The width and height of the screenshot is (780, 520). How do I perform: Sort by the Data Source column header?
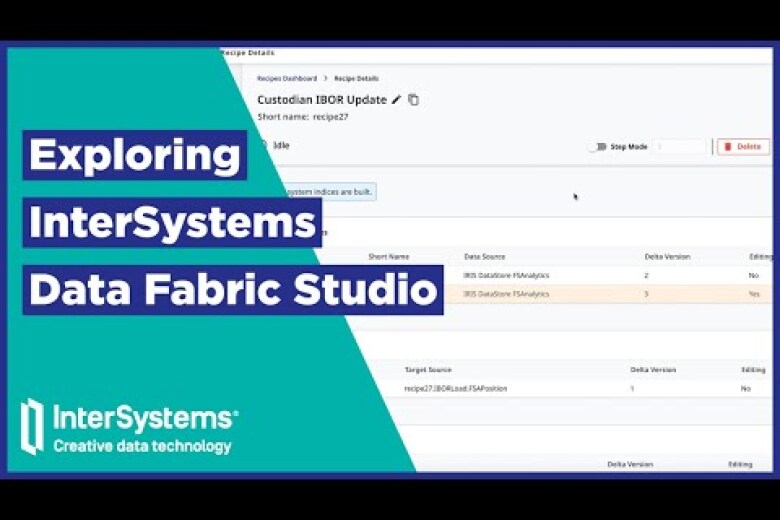click(x=486, y=257)
